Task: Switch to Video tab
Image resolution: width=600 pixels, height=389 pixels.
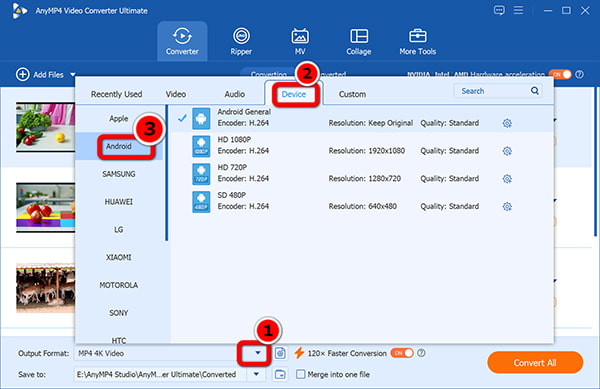Action: 176,94
